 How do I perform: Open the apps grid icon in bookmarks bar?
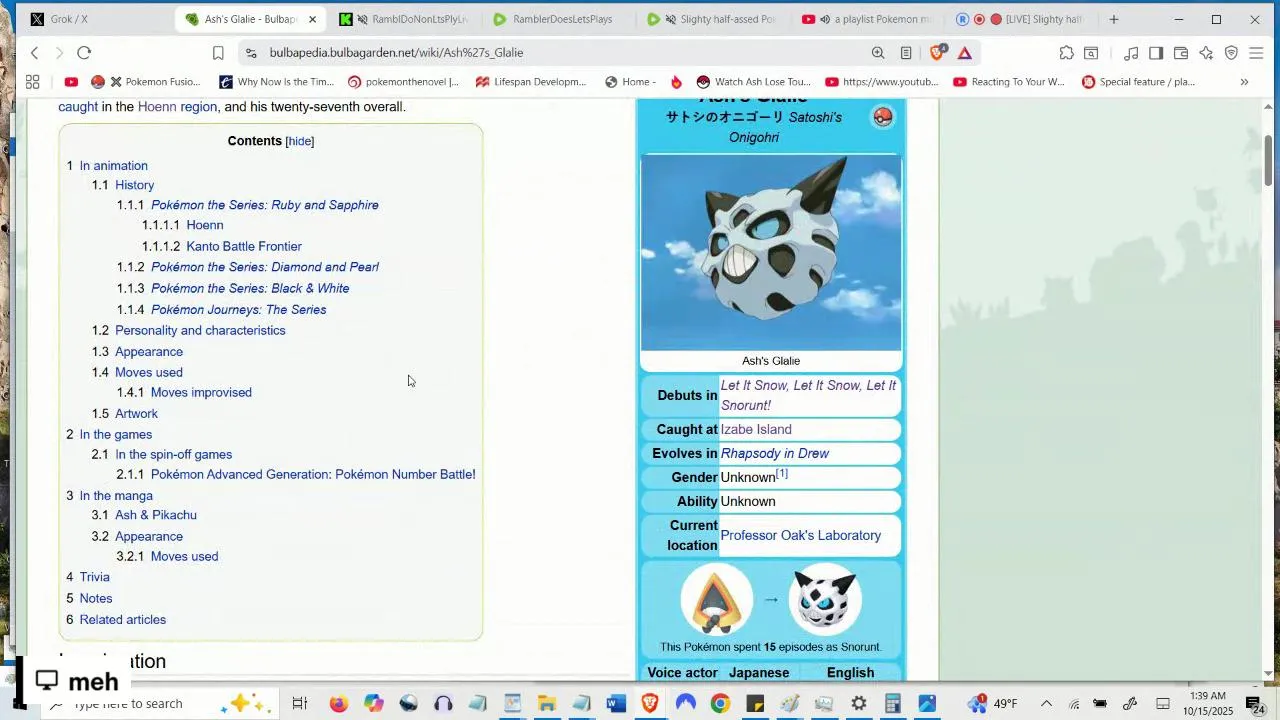tap(32, 82)
